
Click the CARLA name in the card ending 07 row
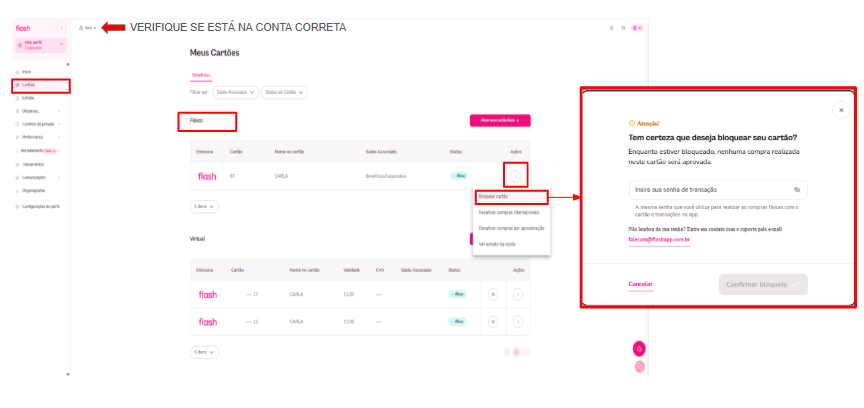tap(282, 176)
